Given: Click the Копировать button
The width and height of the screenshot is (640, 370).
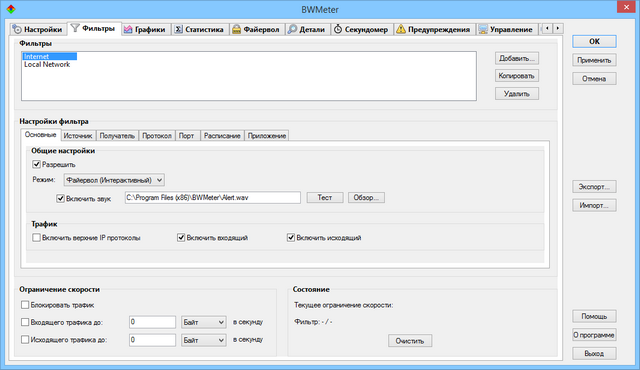Looking at the screenshot, I should tap(517, 76).
